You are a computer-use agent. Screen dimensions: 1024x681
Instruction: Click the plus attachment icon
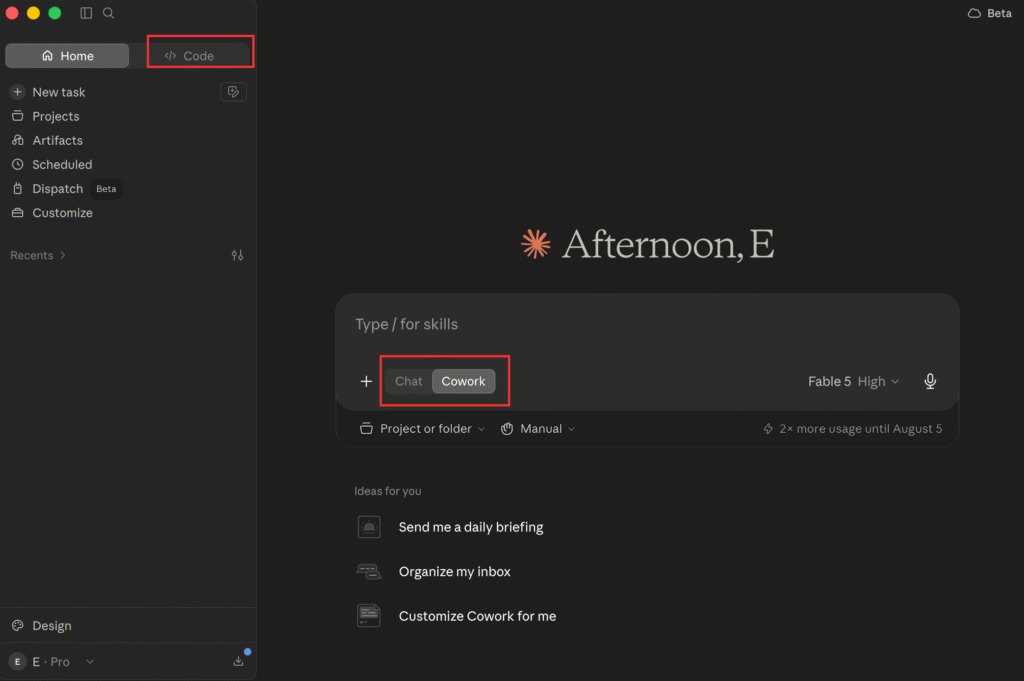(x=366, y=381)
